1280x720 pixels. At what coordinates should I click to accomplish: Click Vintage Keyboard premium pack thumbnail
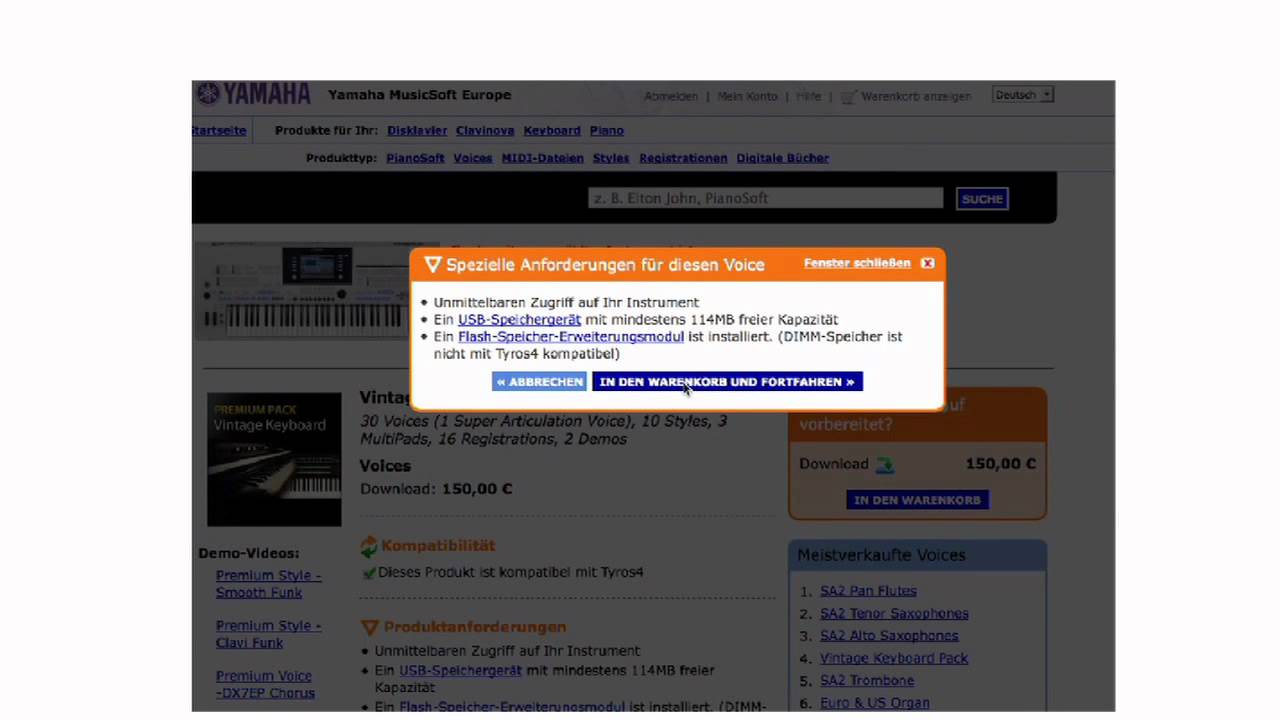(274, 459)
